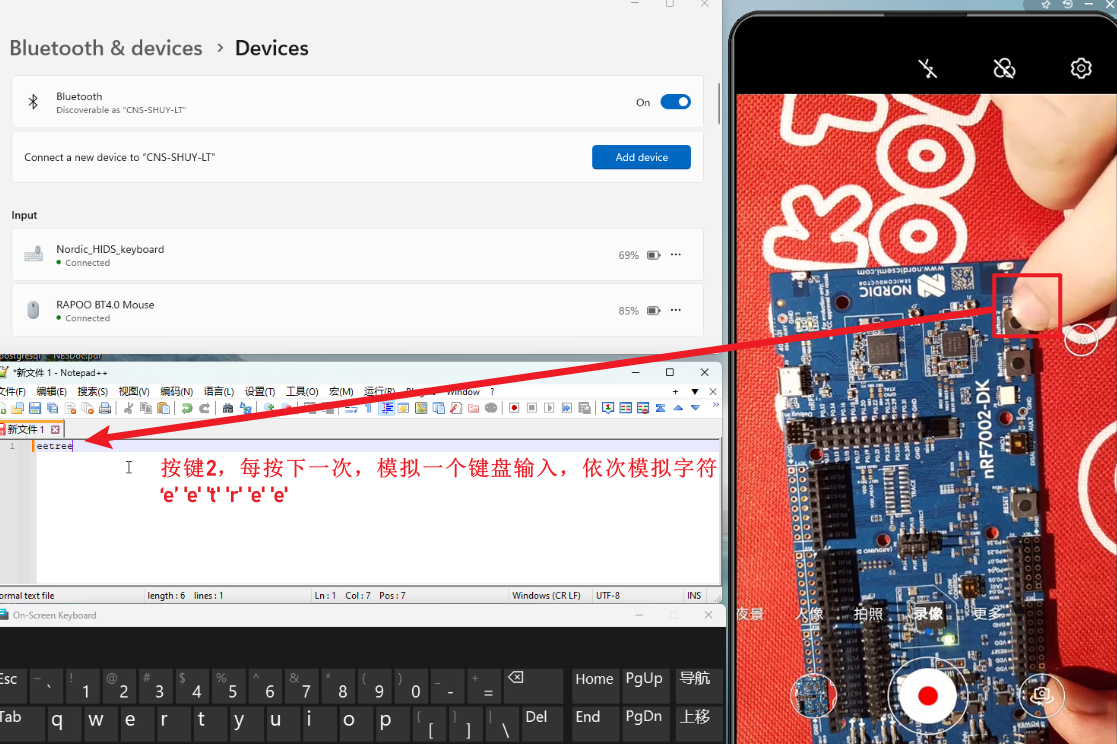
Task: Open the 工具(O) menu in Notepad++
Action: (x=302, y=392)
